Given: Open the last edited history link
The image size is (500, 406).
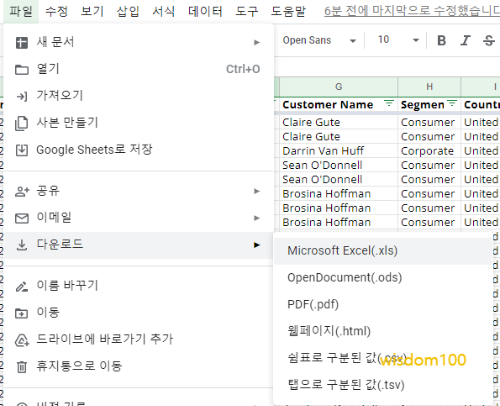Looking at the screenshot, I should click(x=412, y=11).
